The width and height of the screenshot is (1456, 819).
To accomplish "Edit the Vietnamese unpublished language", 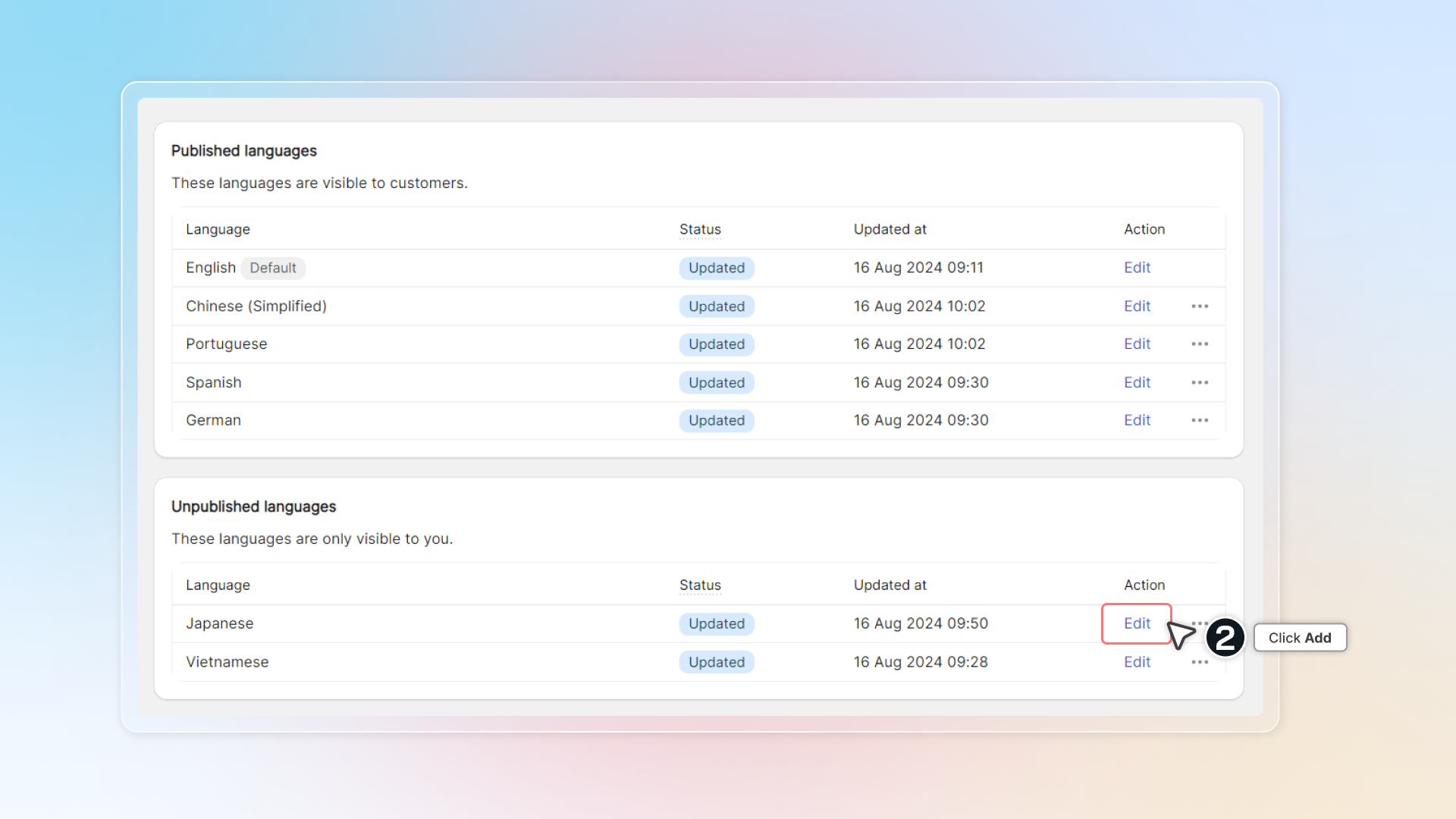I will point(1137,662).
